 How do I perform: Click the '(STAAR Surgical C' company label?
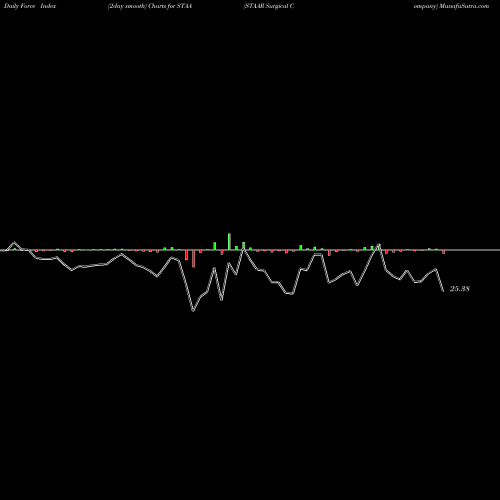click(x=269, y=6)
